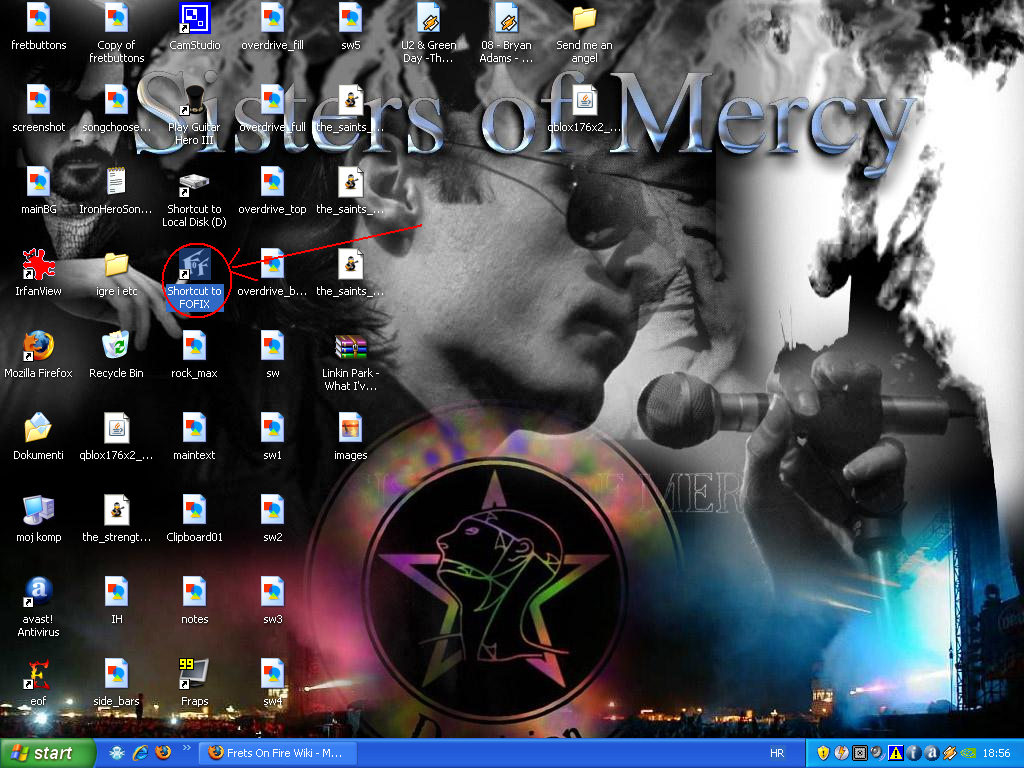Screen dimensions: 1024x768
Task: Launch Firefox from Quick Launch
Action: pyautogui.click(x=163, y=753)
